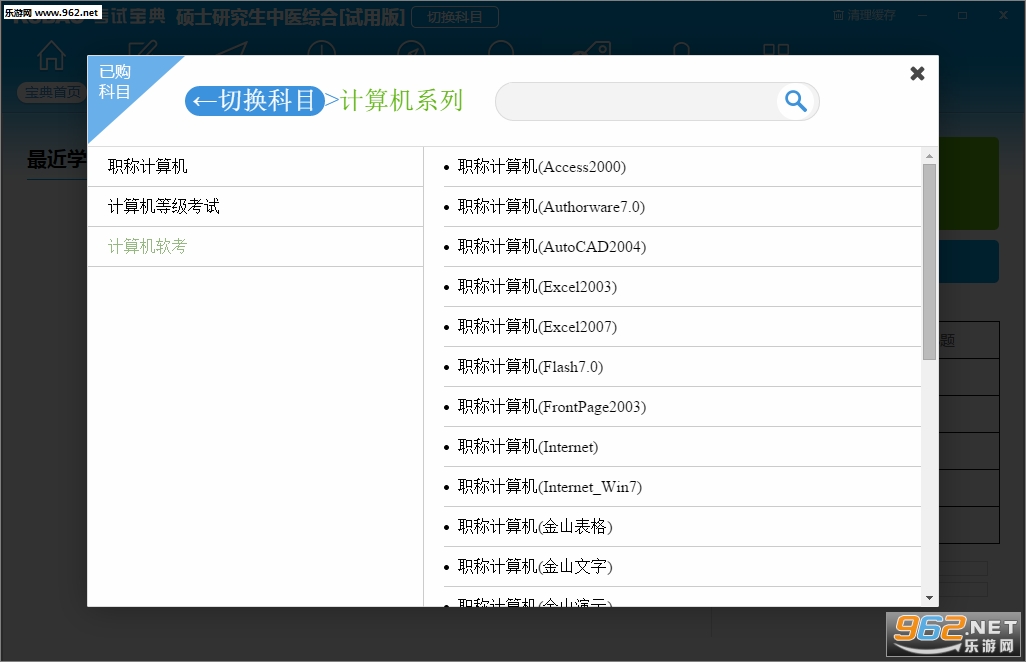This screenshot has width=1026, height=662.
Task: Click 清理缓存 in title bar
Action: (x=864, y=15)
